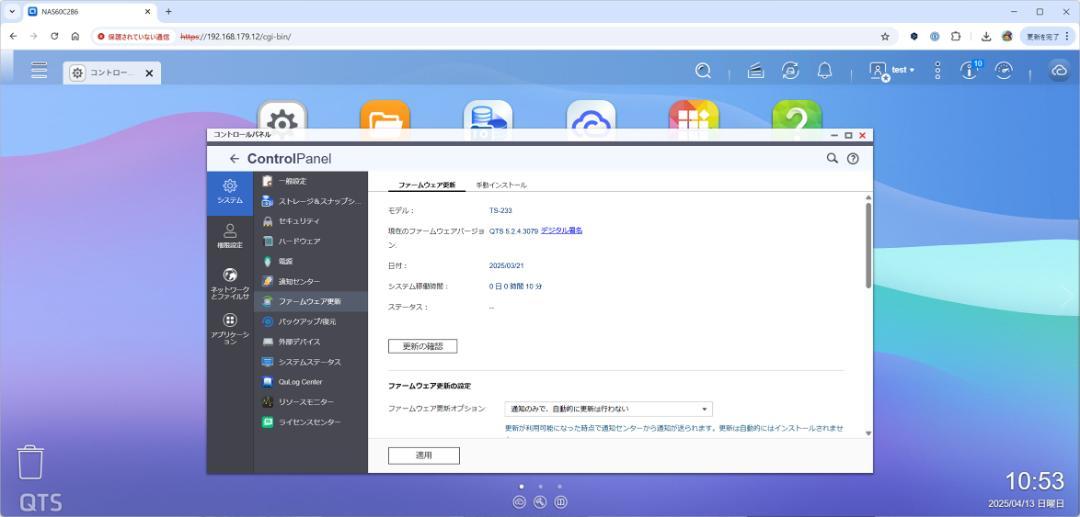Open ストレージ&スナップショット entry
This screenshot has width=1080, height=517.
[x=311, y=201]
